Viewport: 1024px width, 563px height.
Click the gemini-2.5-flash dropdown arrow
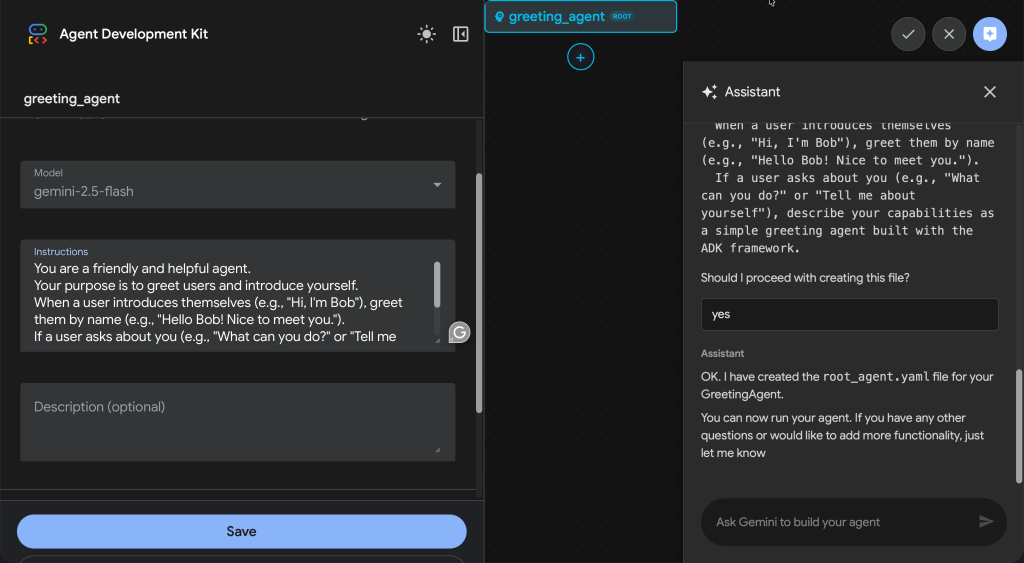pyautogui.click(x=437, y=185)
